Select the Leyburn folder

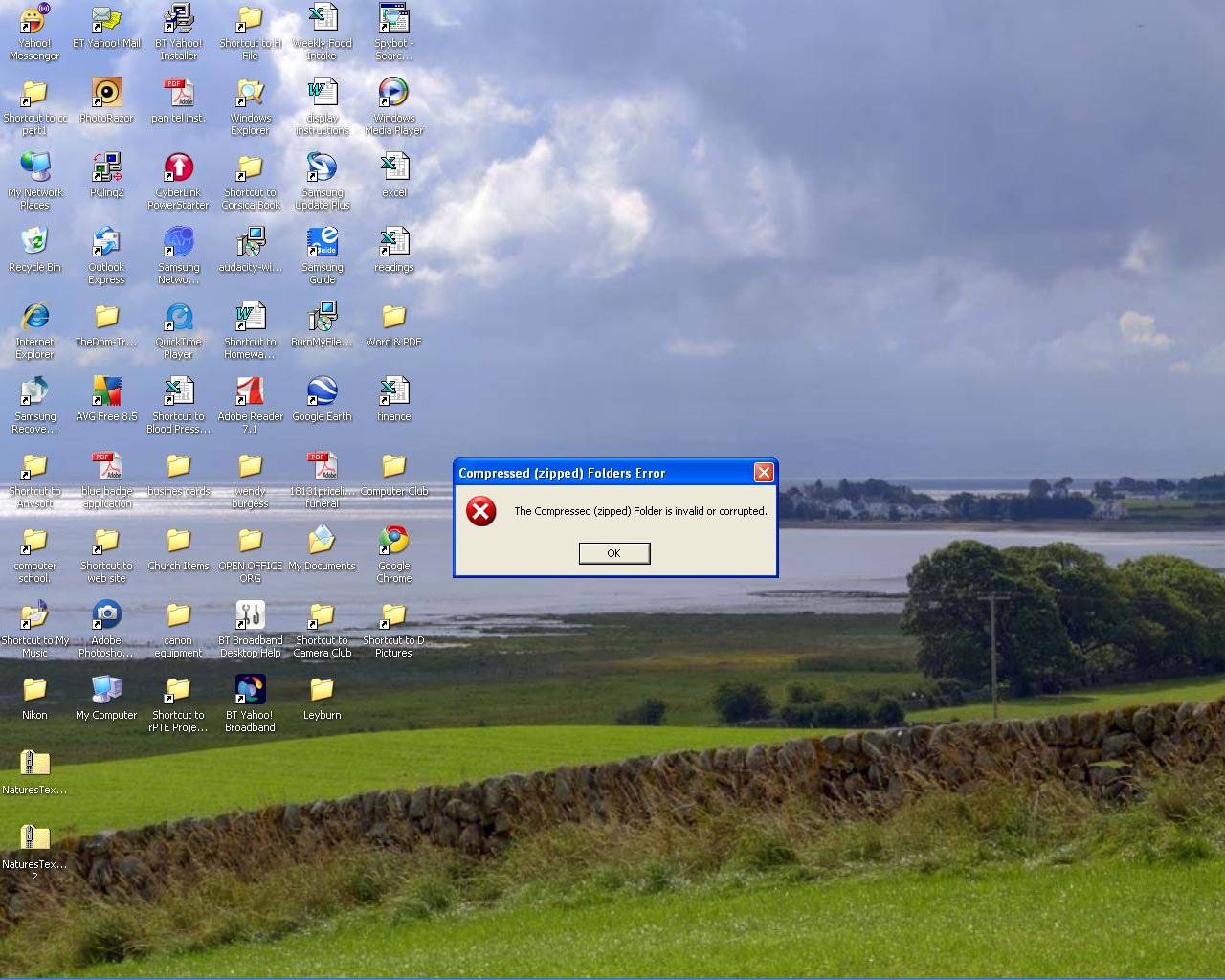tap(322, 691)
